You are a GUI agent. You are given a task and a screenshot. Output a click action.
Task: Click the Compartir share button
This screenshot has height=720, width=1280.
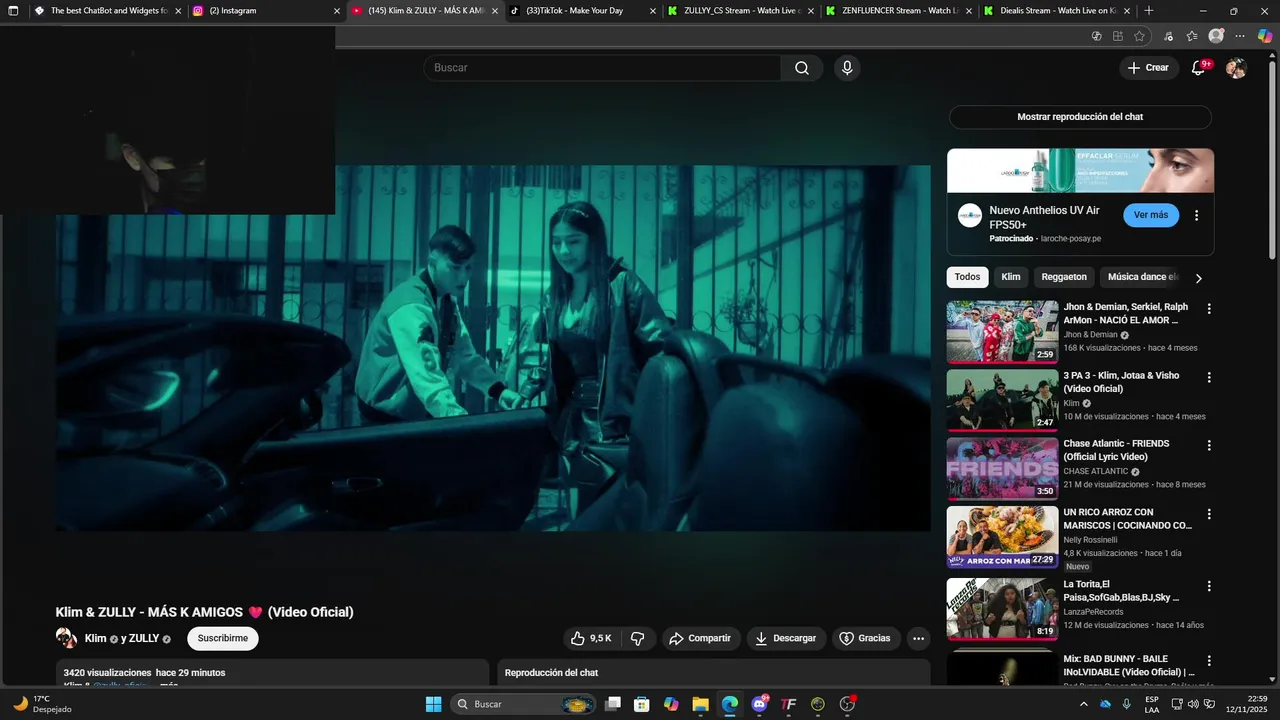coord(700,638)
